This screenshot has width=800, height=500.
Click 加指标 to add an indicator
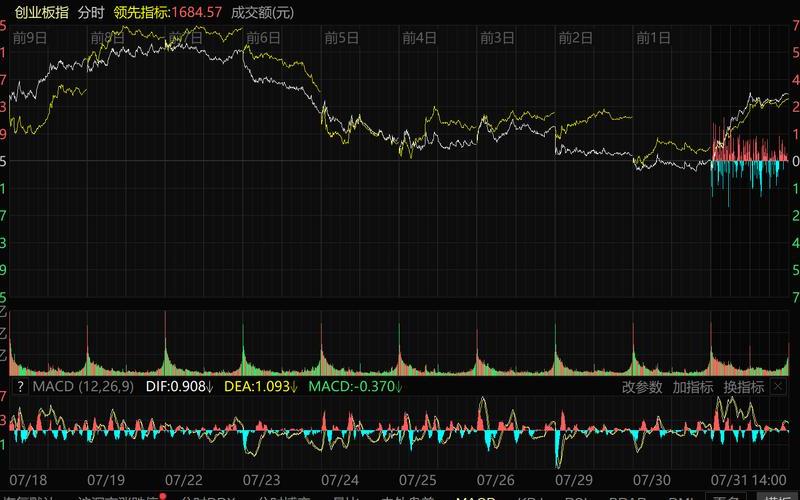pos(692,387)
